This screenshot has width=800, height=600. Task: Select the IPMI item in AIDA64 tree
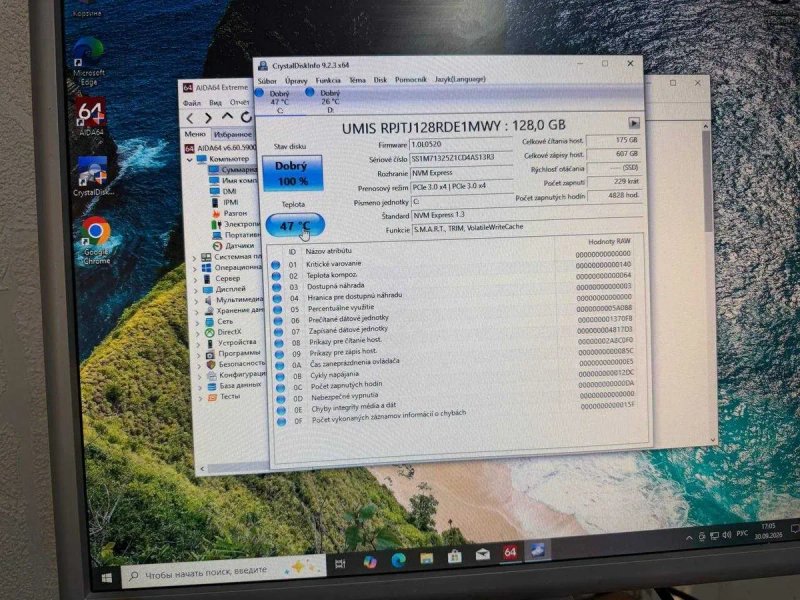tap(225, 203)
